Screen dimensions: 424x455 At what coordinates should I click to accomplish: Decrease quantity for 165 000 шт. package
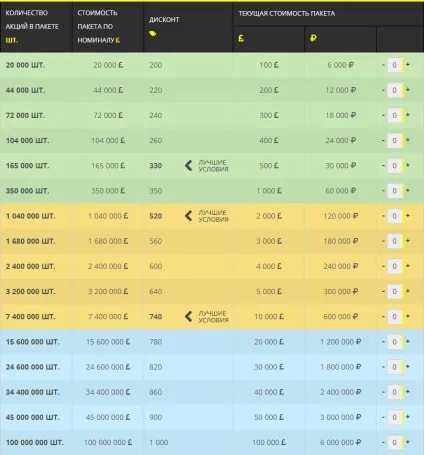pos(383,166)
